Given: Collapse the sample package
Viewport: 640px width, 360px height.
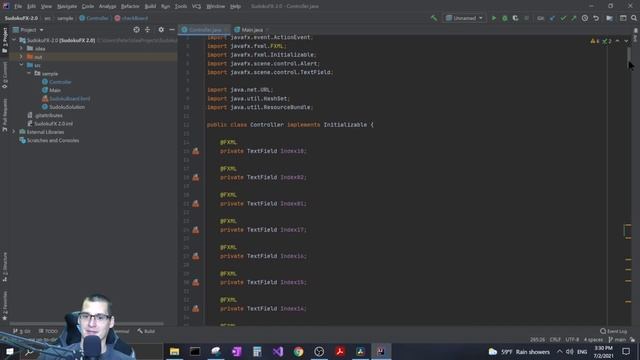Looking at the screenshot, I should [29, 73].
